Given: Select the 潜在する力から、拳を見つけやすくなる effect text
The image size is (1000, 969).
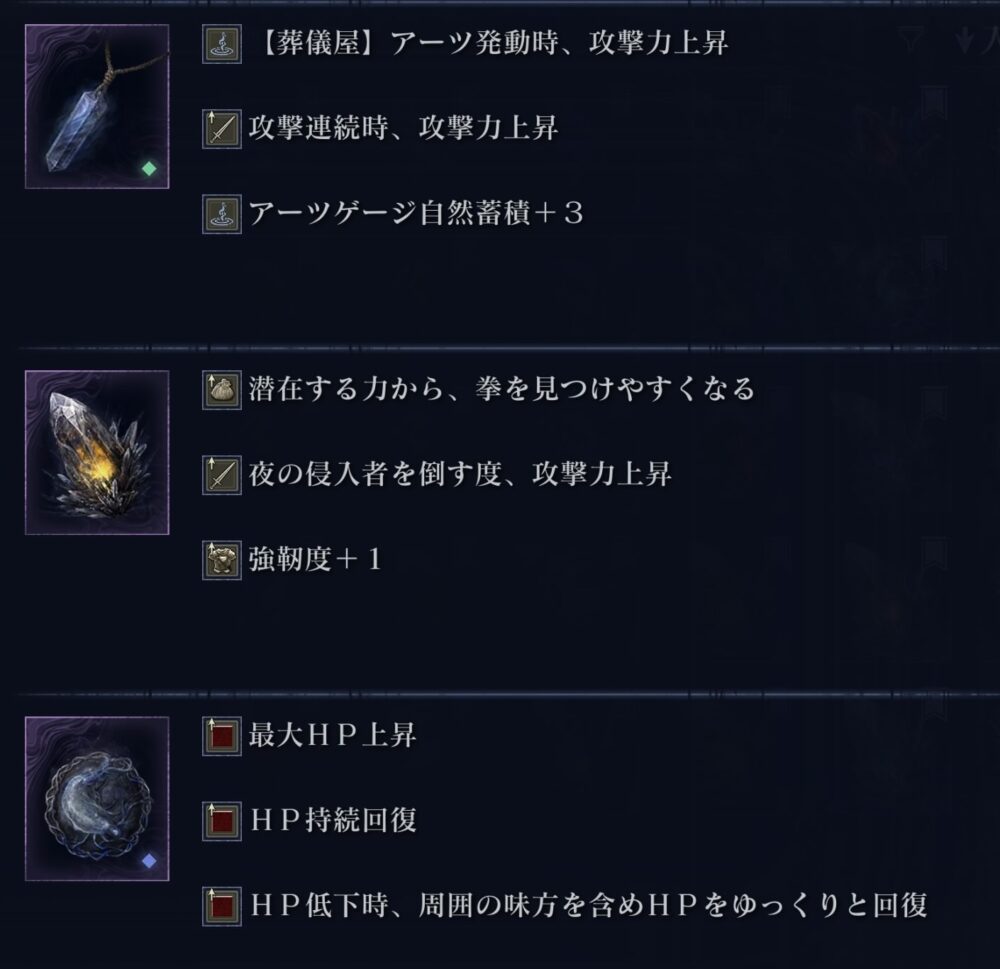Looking at the screenshot, I should (x=502, y=389).
